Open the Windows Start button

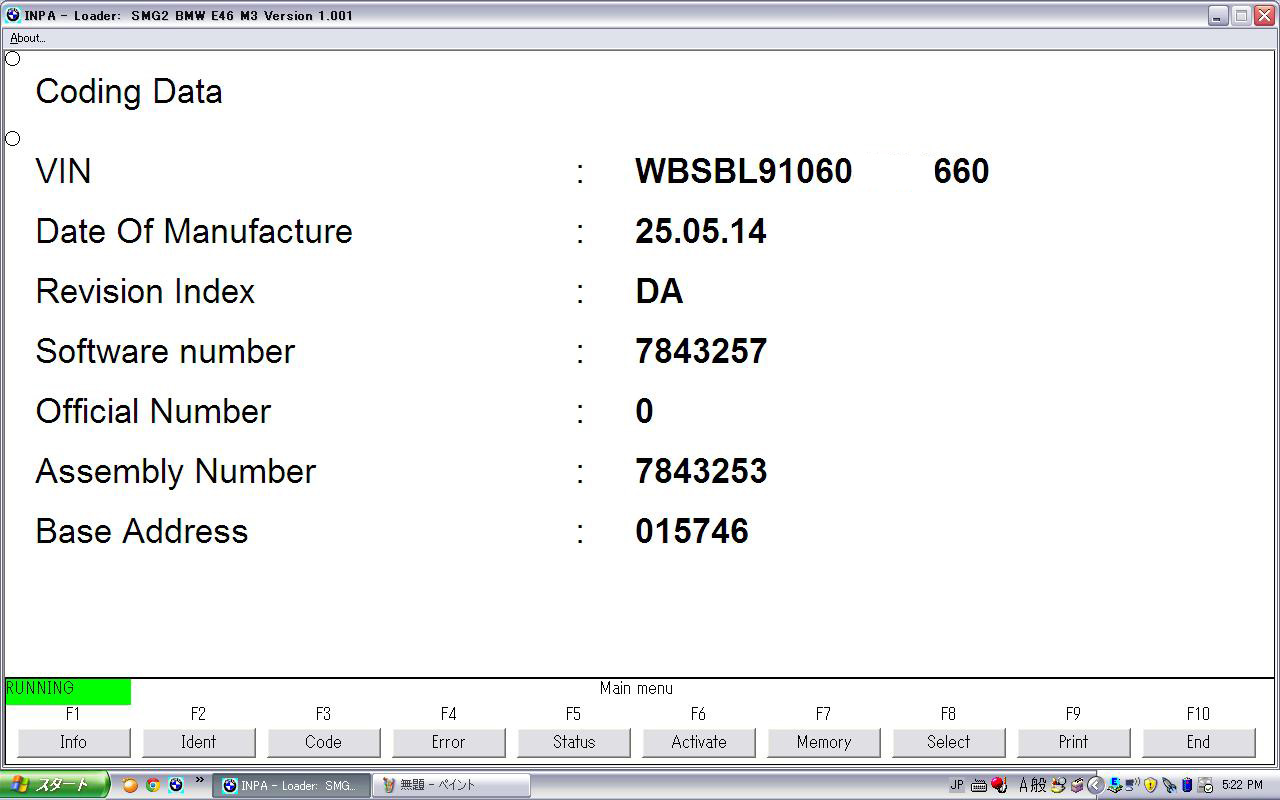pyautogui.click(x=53, y=785)
